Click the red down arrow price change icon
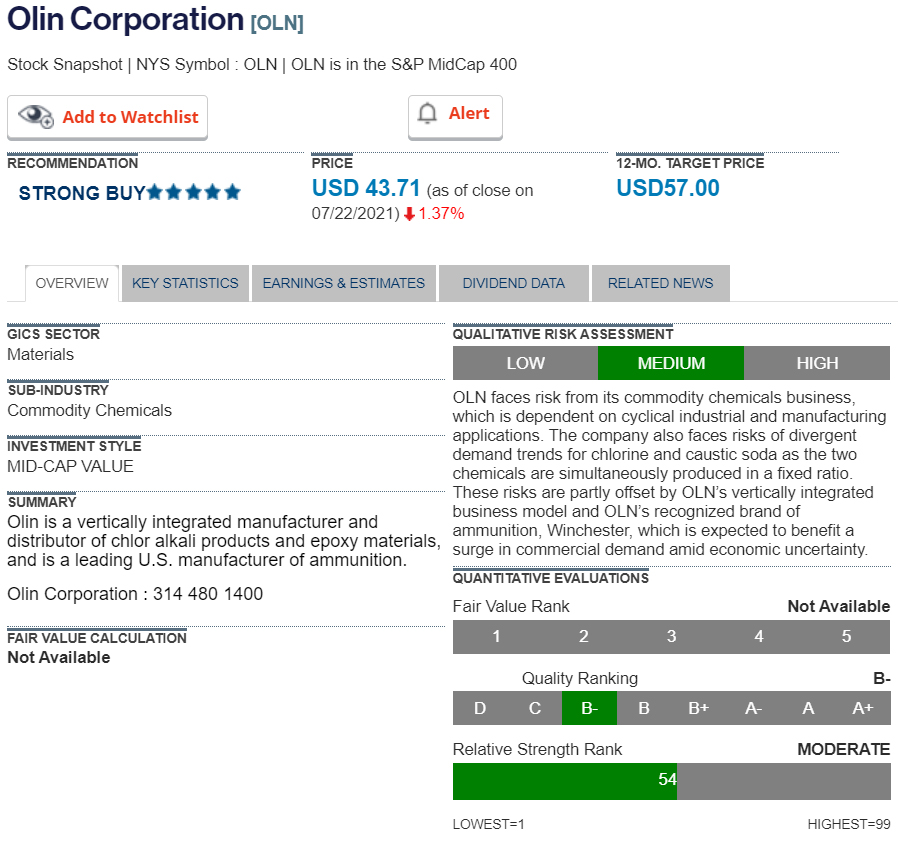898x843 pixels. coord(409,214)
